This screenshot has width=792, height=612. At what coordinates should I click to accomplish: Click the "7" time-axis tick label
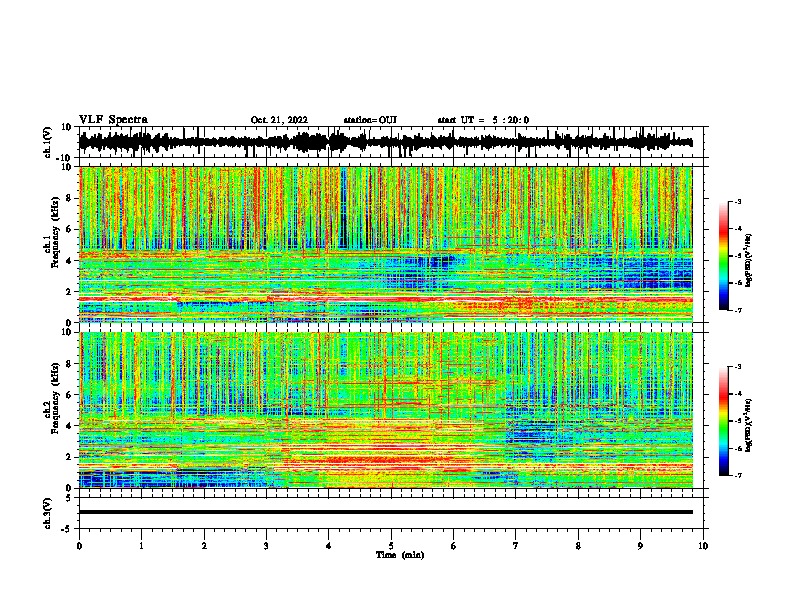coord(516,546)
